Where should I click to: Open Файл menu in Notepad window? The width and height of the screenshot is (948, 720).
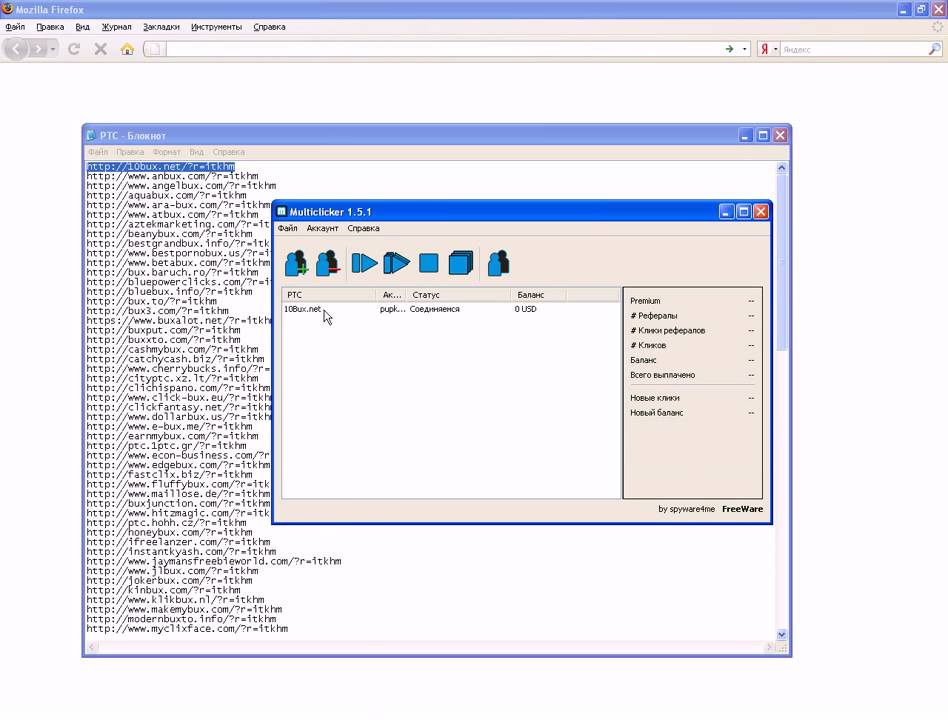(x=97, y=152)
